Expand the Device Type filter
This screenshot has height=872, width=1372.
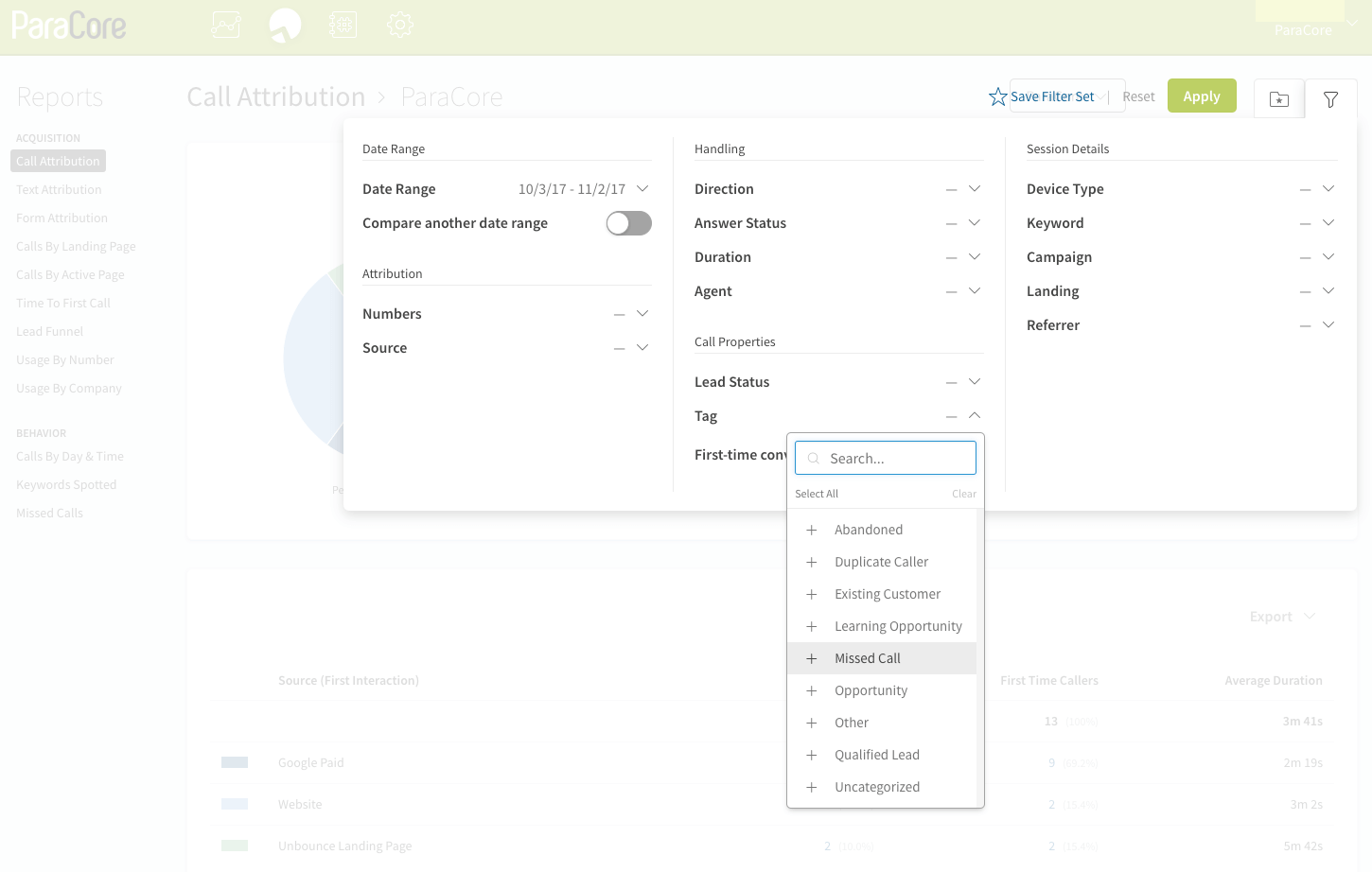click(x=1328, y=188)
